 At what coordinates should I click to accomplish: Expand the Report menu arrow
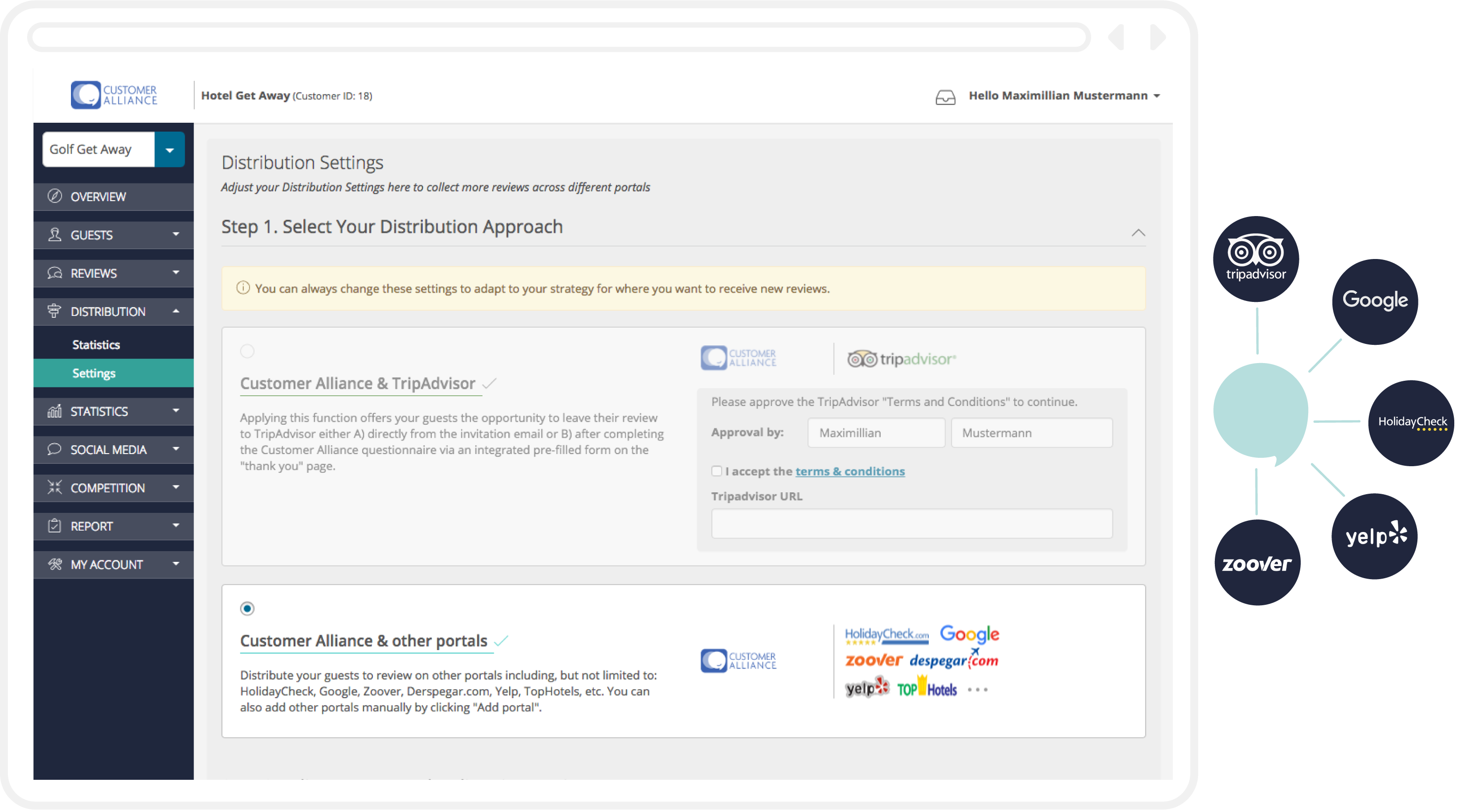176,525
